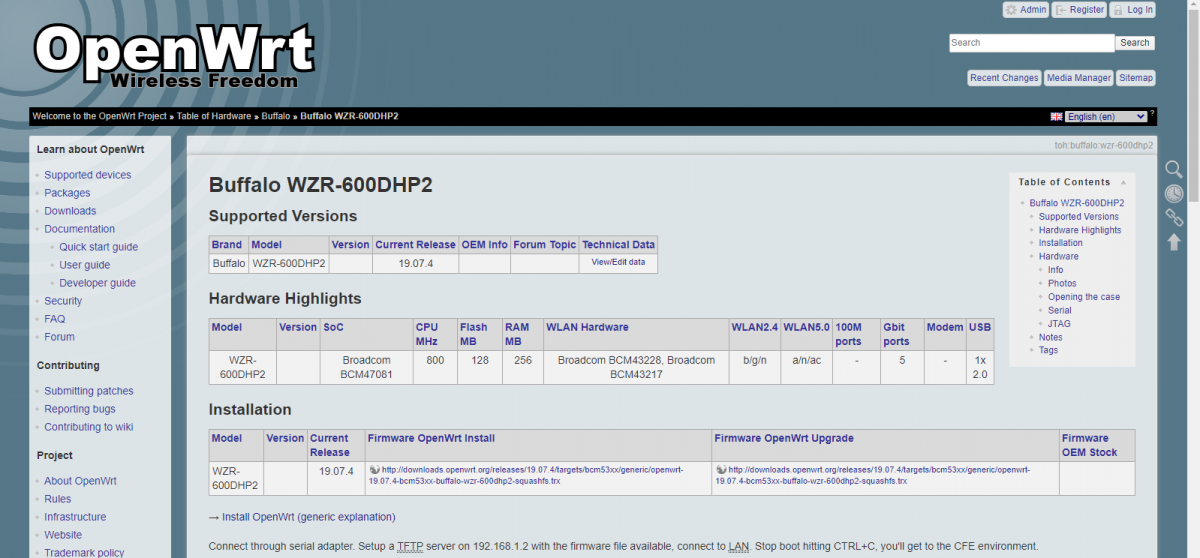Viewport: 1200px width, 558px height.
Task: Click the magnifier Show pagesource icon
Action: click(1174, 169)
